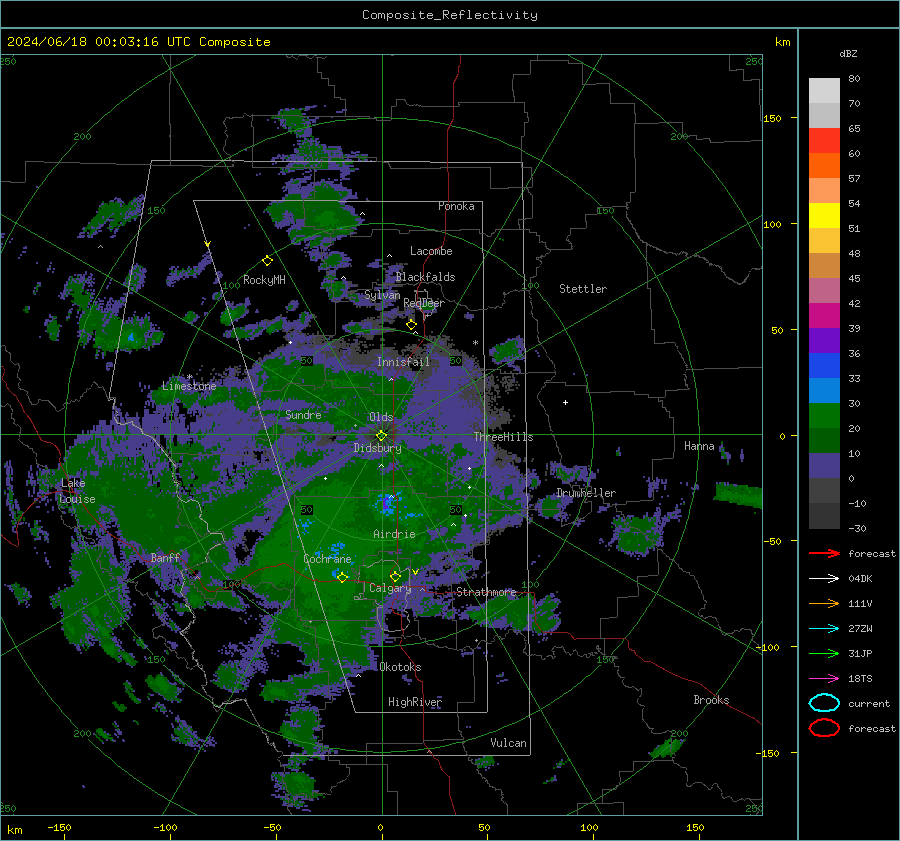Click the Didsbury city label
The width and height of the screenshot is (900, 841).
pyautogui.click(x=377, y=448)
